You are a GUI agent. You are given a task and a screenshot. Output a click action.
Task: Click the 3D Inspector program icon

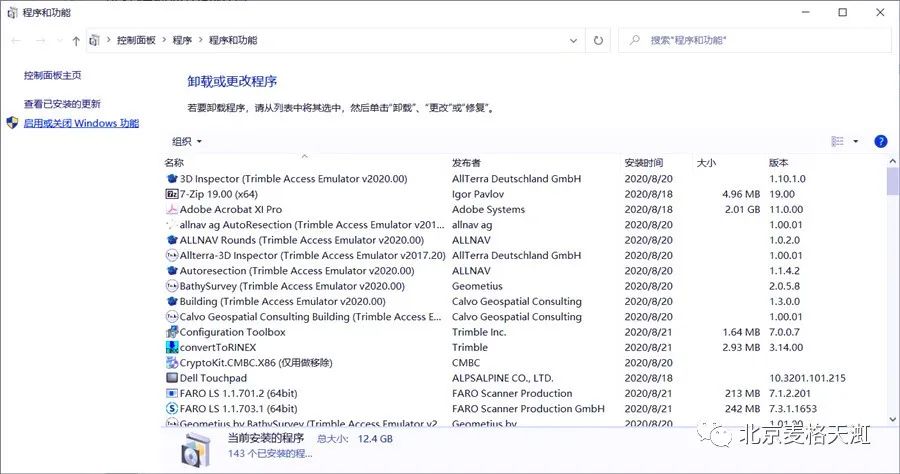click(x=172, y=178)
